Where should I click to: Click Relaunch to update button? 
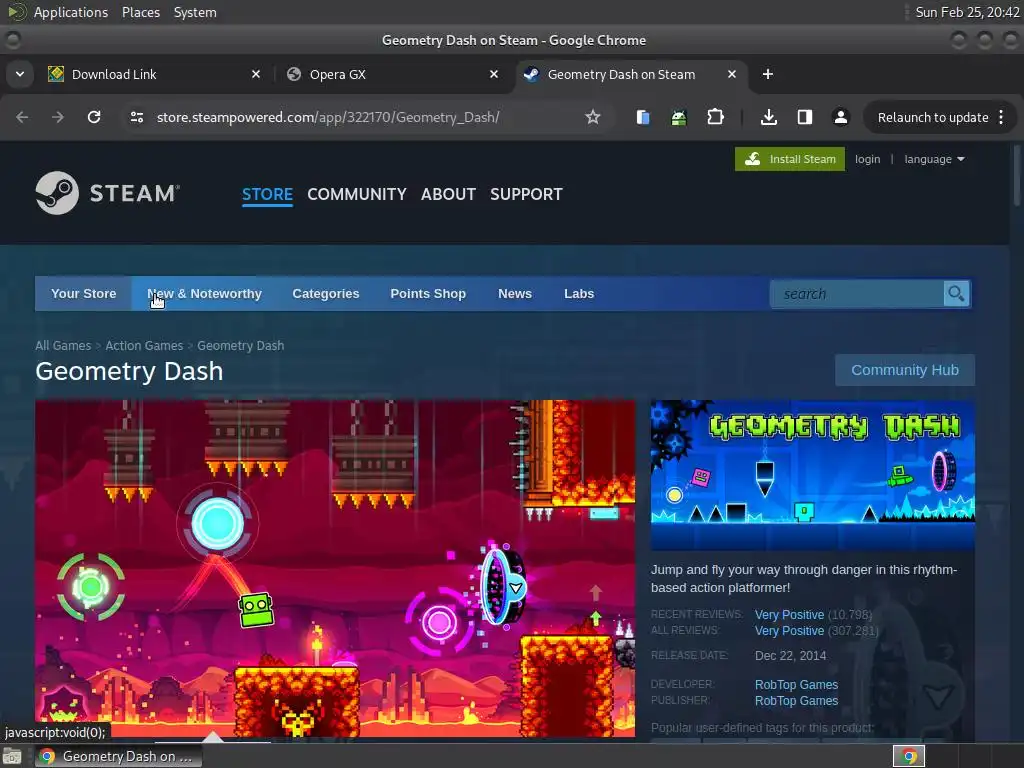933,118
